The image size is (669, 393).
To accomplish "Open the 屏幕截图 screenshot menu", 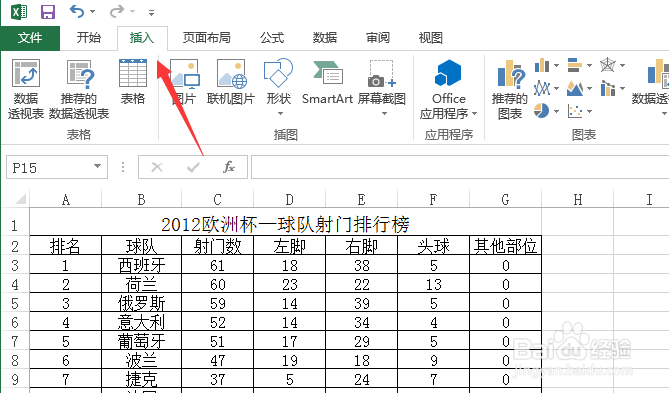I will coord(382,87).
